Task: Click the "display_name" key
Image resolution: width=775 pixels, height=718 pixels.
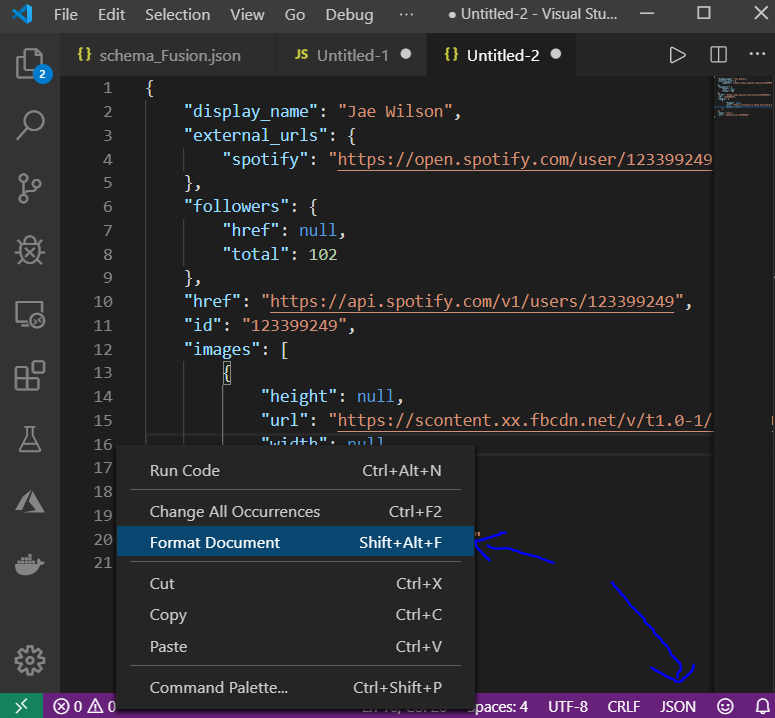Action: pyautogui.click(x=251, y=112)
